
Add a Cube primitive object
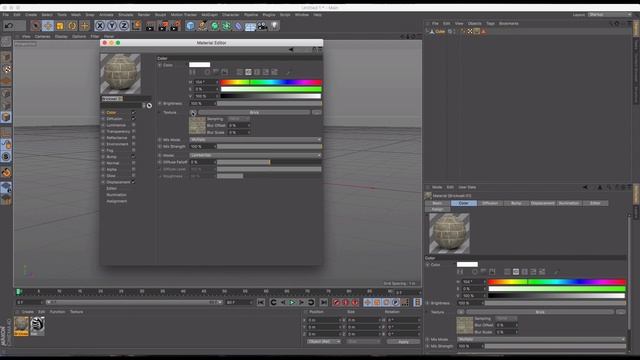coord(190,26)
